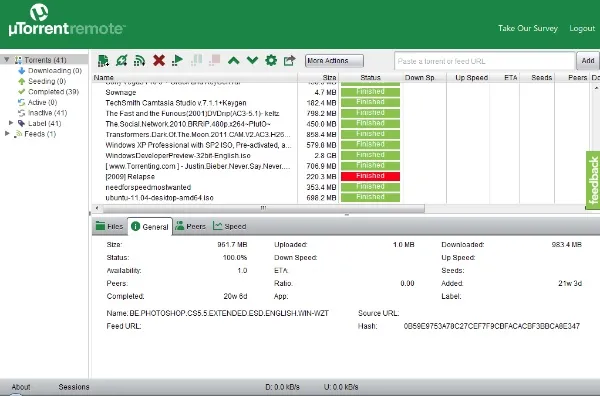This screenshot has width=600, height=396.
Task: Open the Take Our Survey link
Action: [x=528, y=28]
